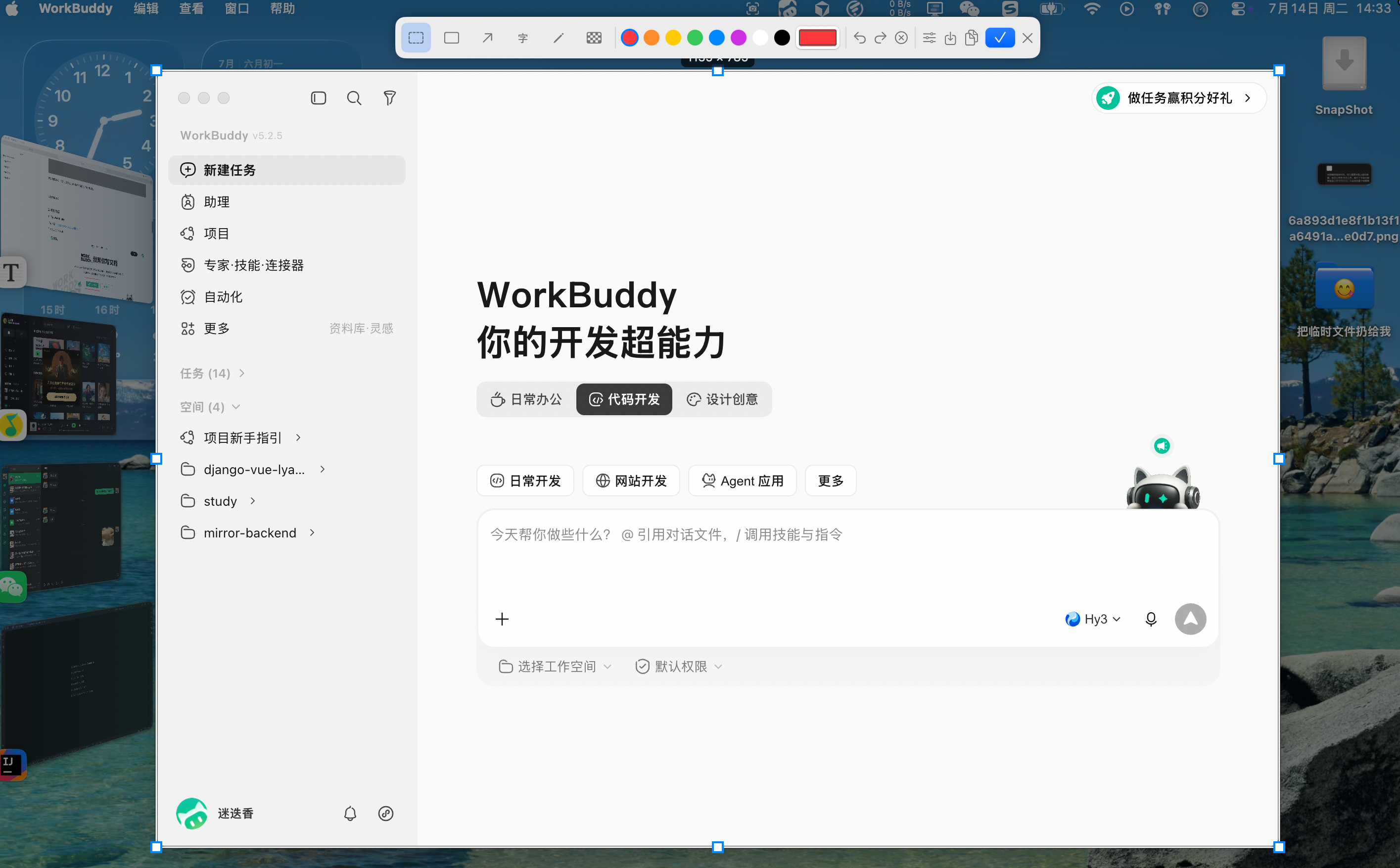Click the filter funnel icon in sidebar
The width and height of the screenshot is (1400, 868).
coord(390,98)
